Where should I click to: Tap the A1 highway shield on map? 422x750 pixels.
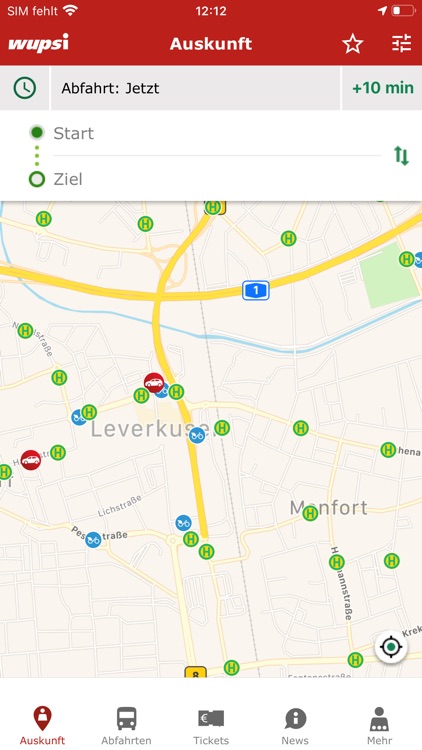256,290
